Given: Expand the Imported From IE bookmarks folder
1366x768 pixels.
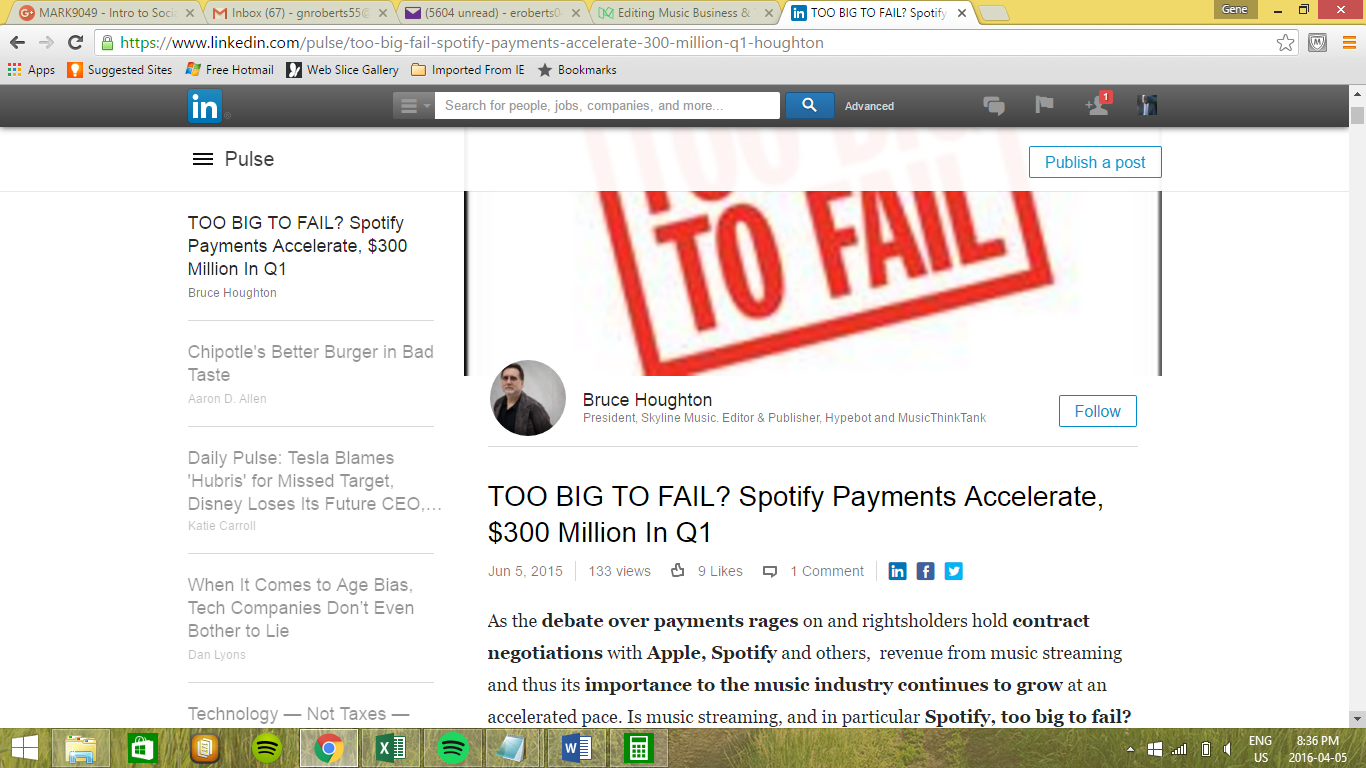Looking at the screenshot, I should pyautogui.click(x=468, y=70).
